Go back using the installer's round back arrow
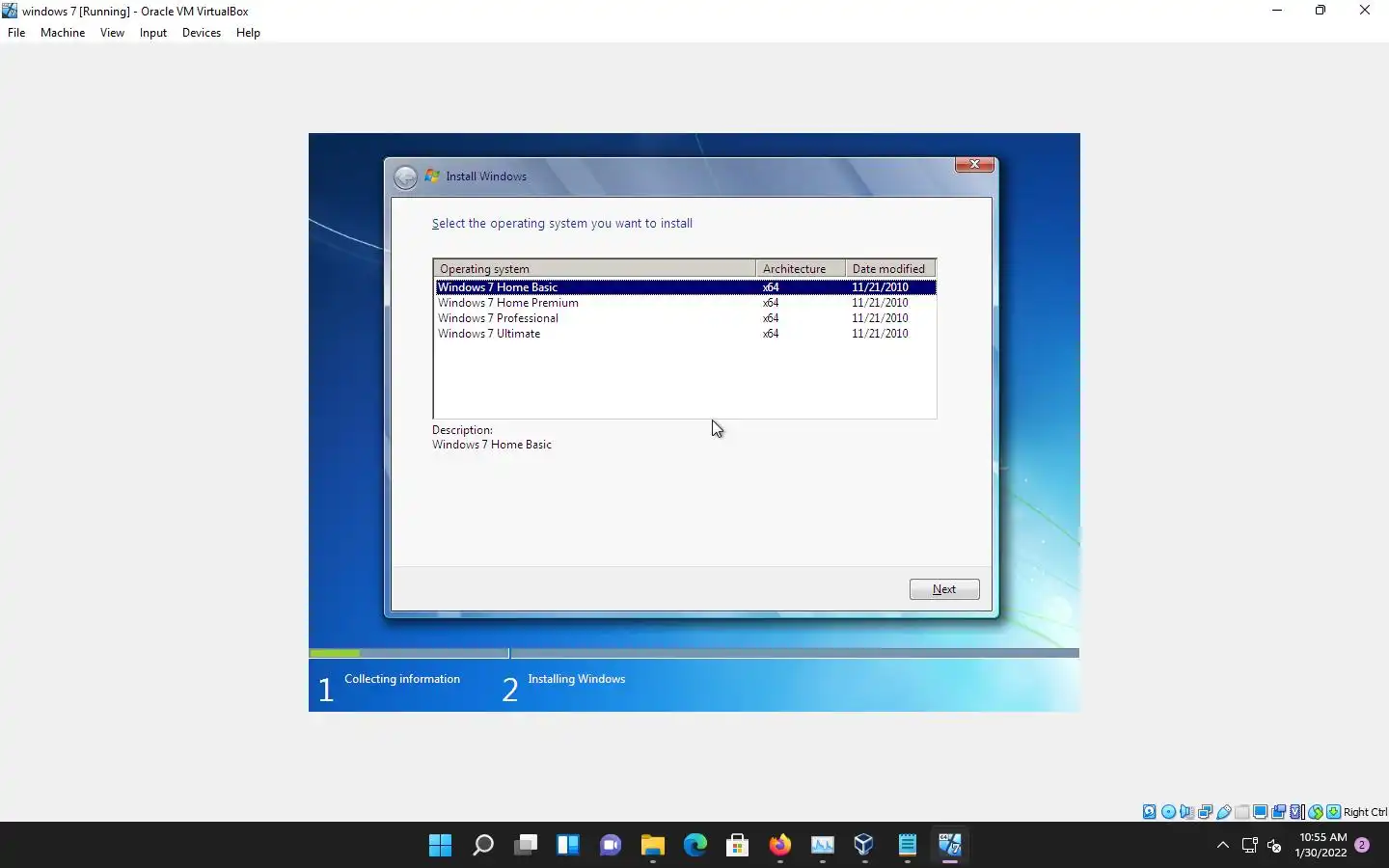This screenshot has width=1389, height=868. 405,176
